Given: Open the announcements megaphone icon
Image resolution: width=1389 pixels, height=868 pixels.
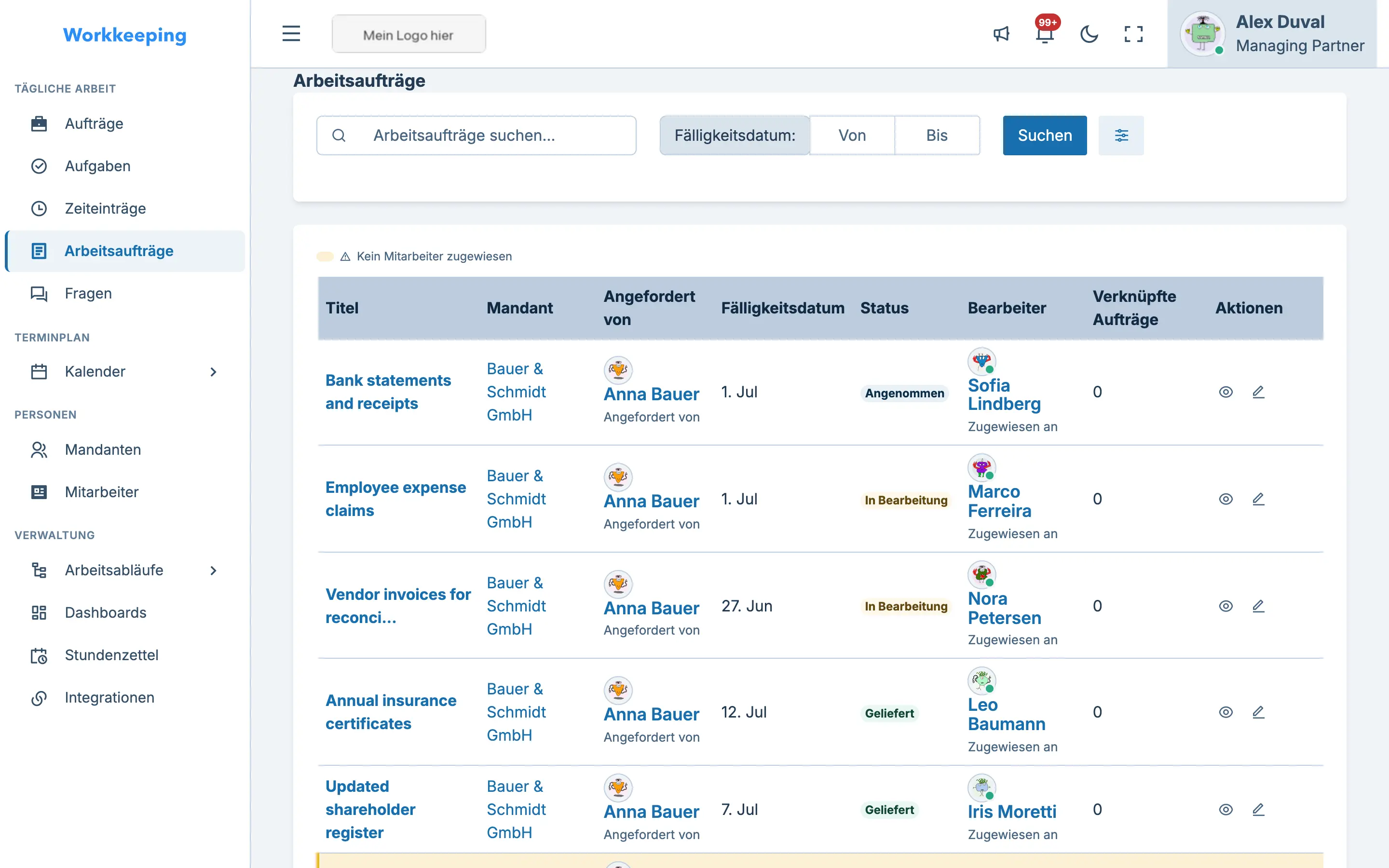Looking at the screenshot, I should tap(1001, 34).
